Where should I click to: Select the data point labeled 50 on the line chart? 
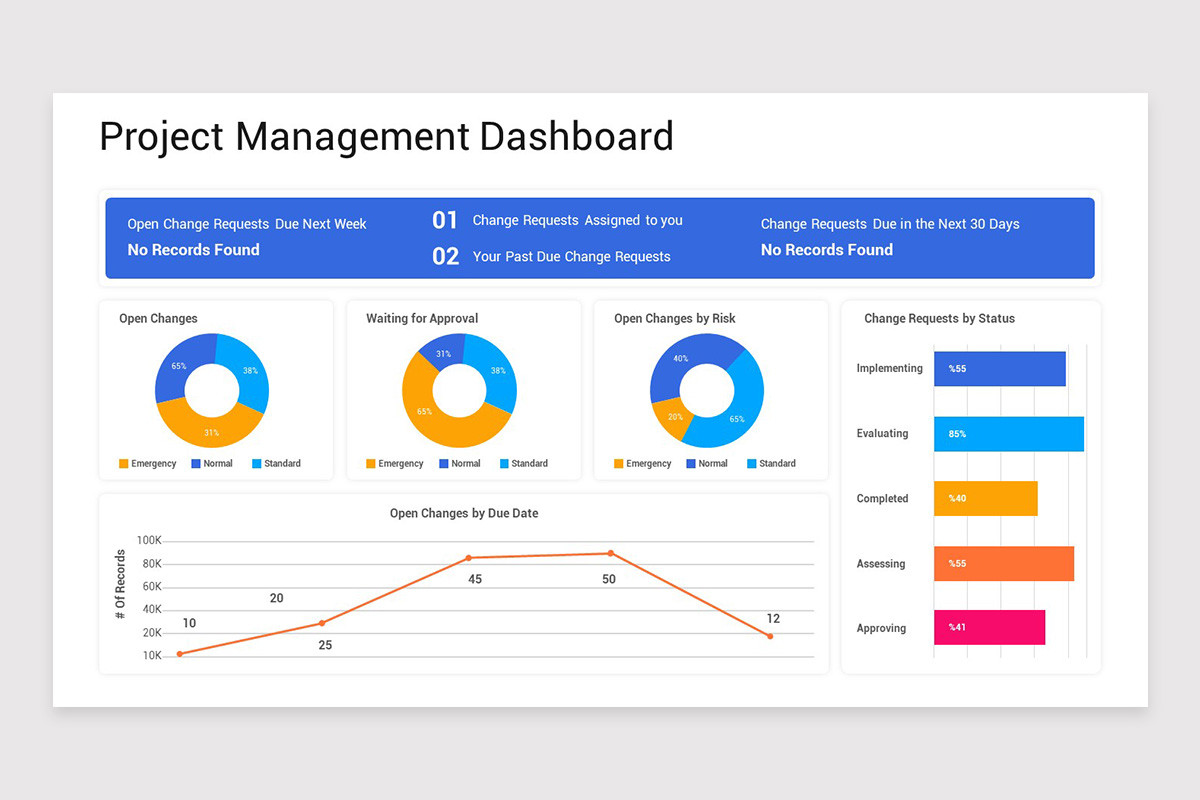(609, 552)
